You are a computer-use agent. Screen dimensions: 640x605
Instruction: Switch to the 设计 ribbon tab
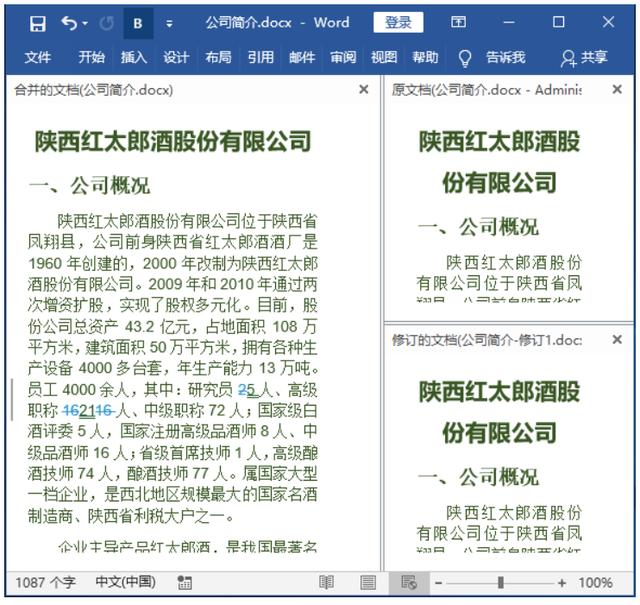[176, 57]
